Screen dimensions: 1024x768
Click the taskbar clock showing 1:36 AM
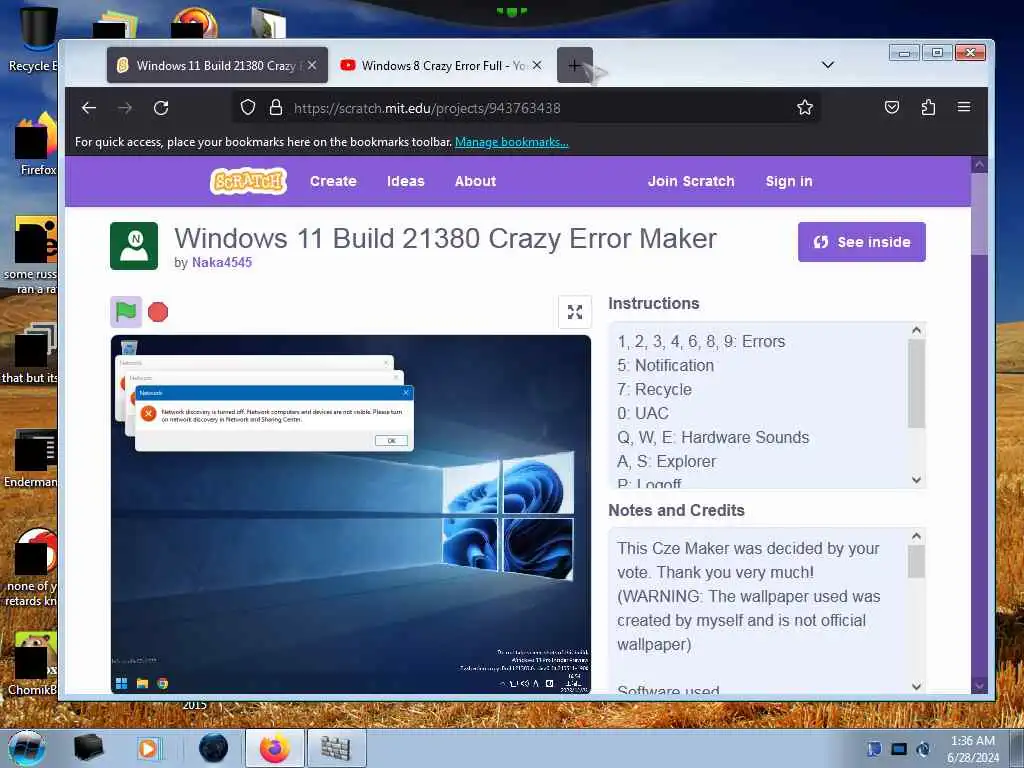(x=973, y=749)
